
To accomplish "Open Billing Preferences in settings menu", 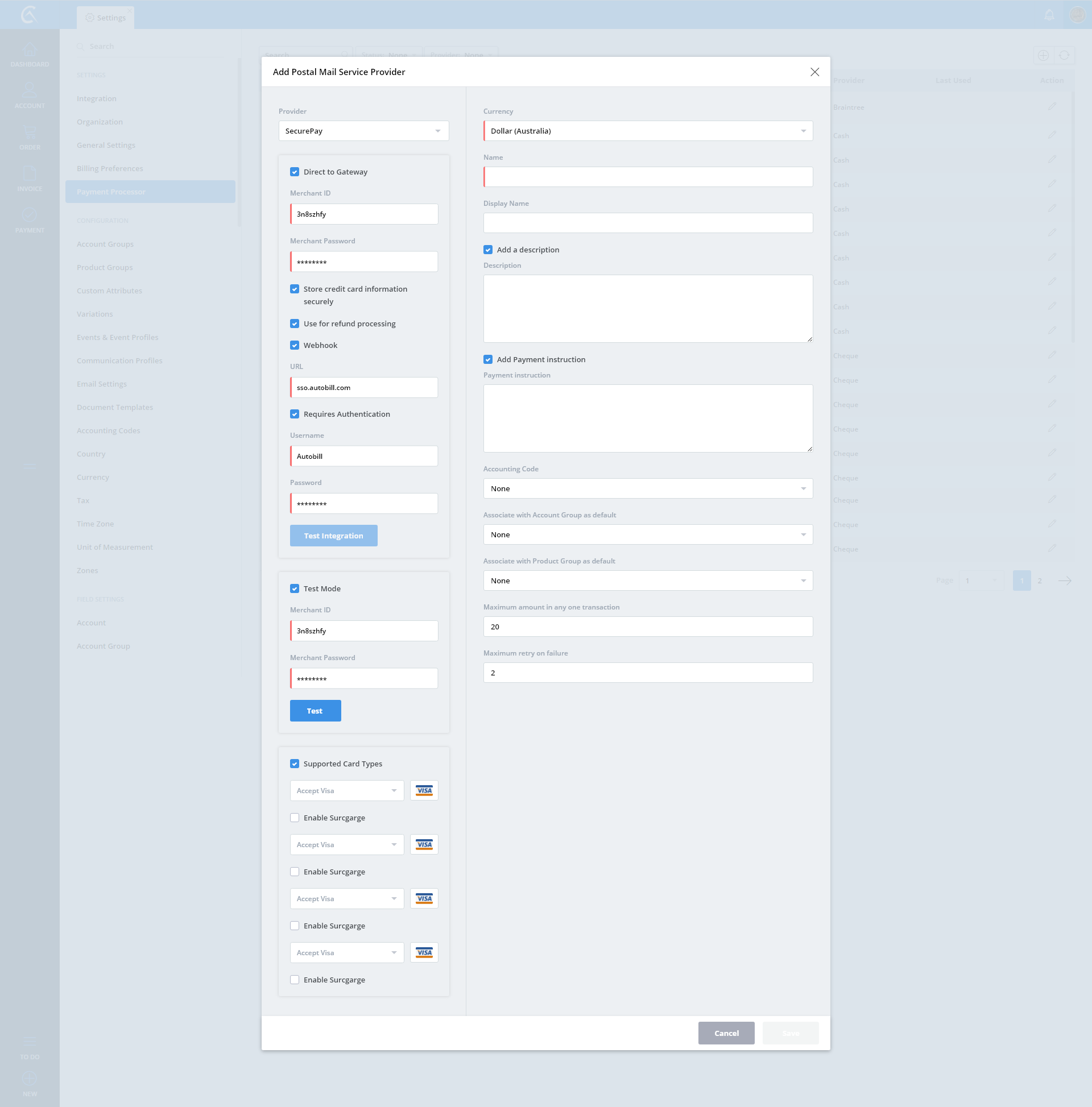I will click(x=110, y=168).
